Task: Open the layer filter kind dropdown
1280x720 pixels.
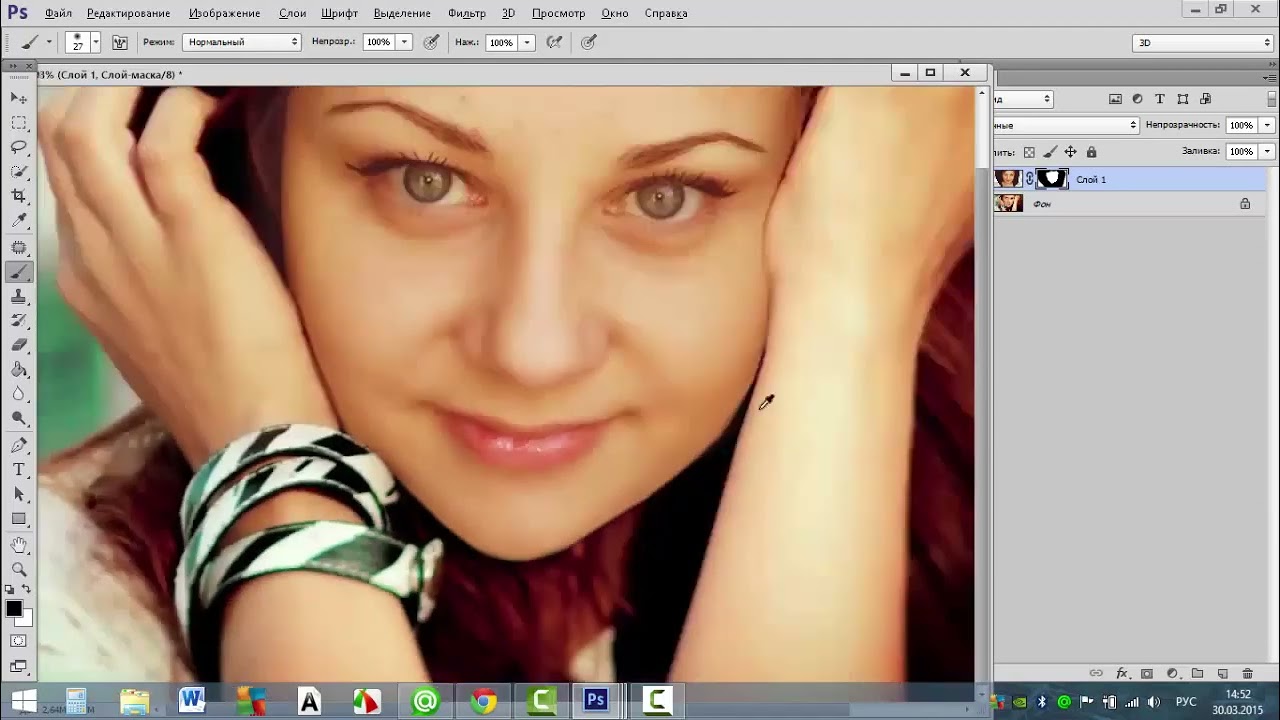Action: (x=1024, y=99)
